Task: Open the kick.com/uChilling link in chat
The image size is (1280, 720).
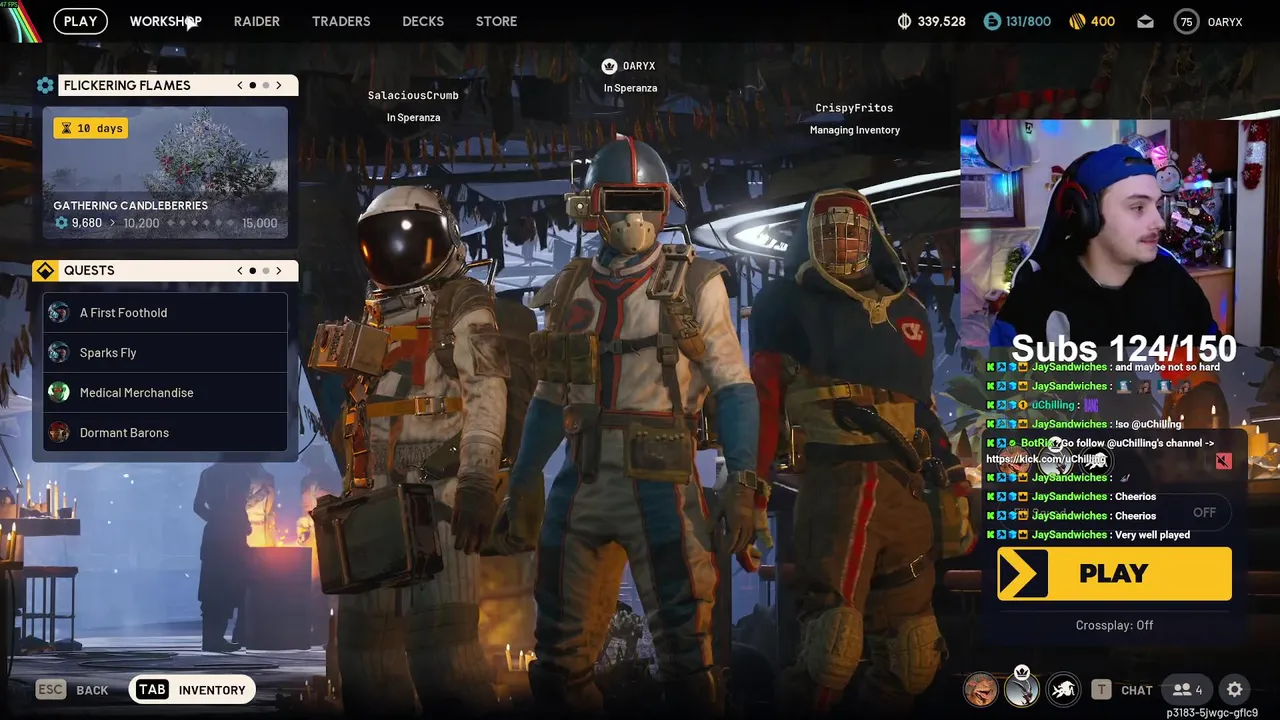Action: coord(1046,459)
